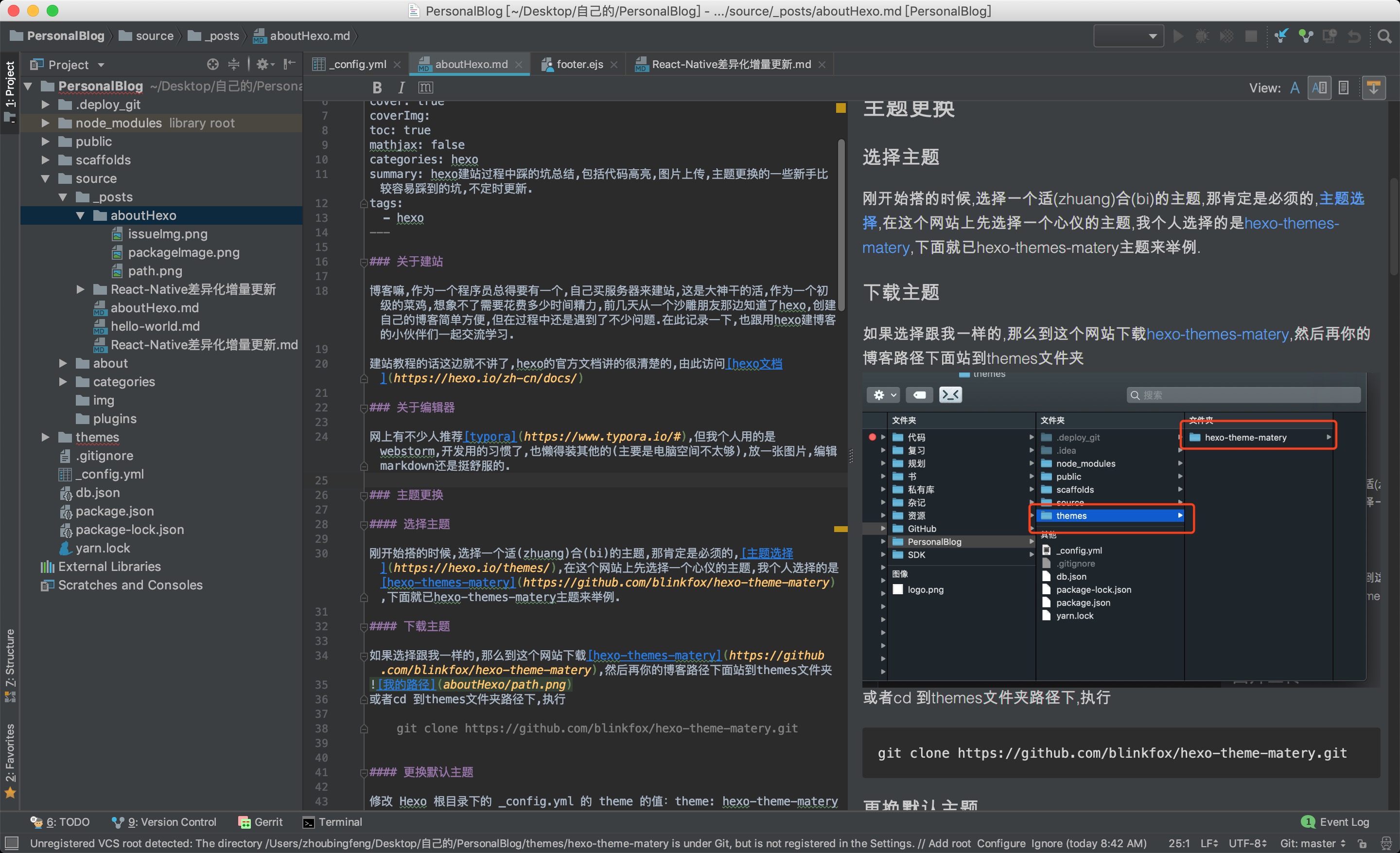Screen dimensions: 1400x853
Task: Open Git: master branch widget
Action: tap(1313, 843)
